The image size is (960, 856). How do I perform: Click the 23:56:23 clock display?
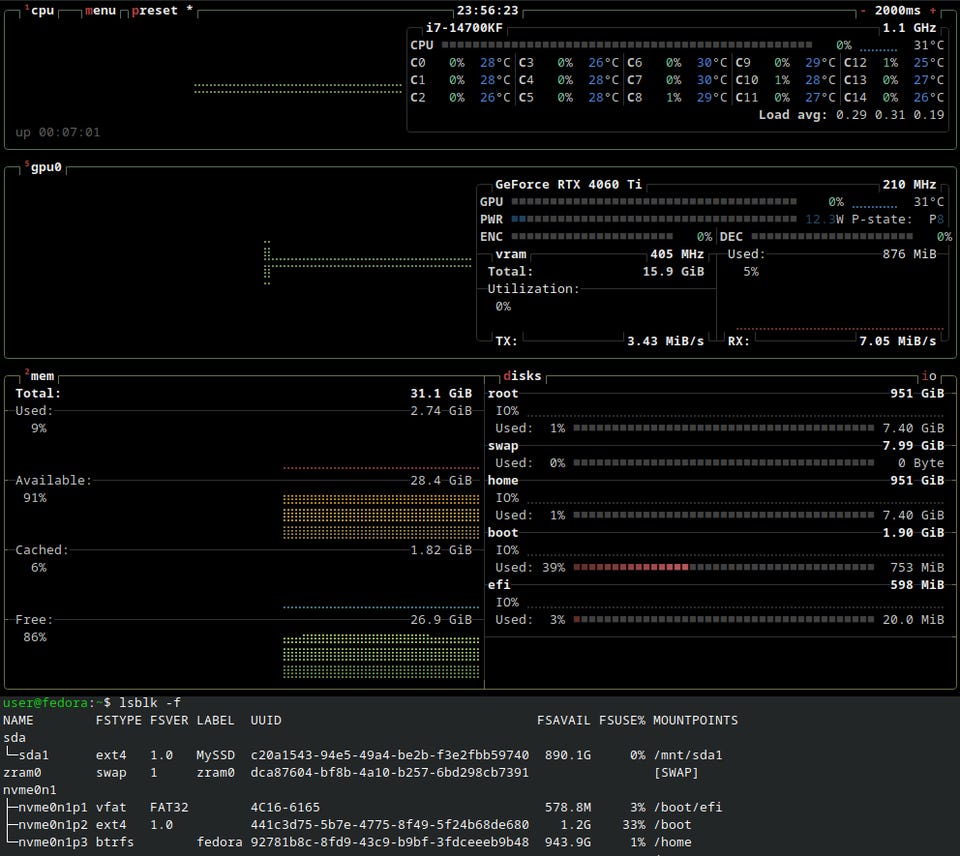tap(487, 10)
